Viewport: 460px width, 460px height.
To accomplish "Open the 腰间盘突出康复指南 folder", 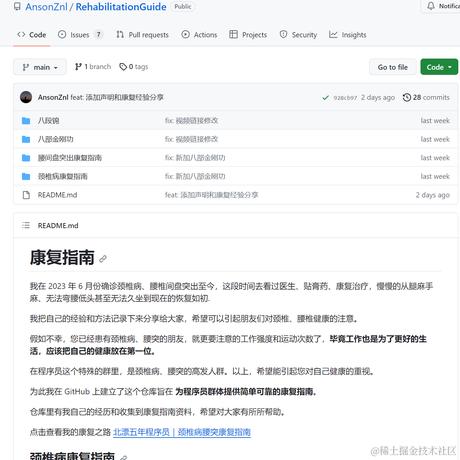I will 70,158.
